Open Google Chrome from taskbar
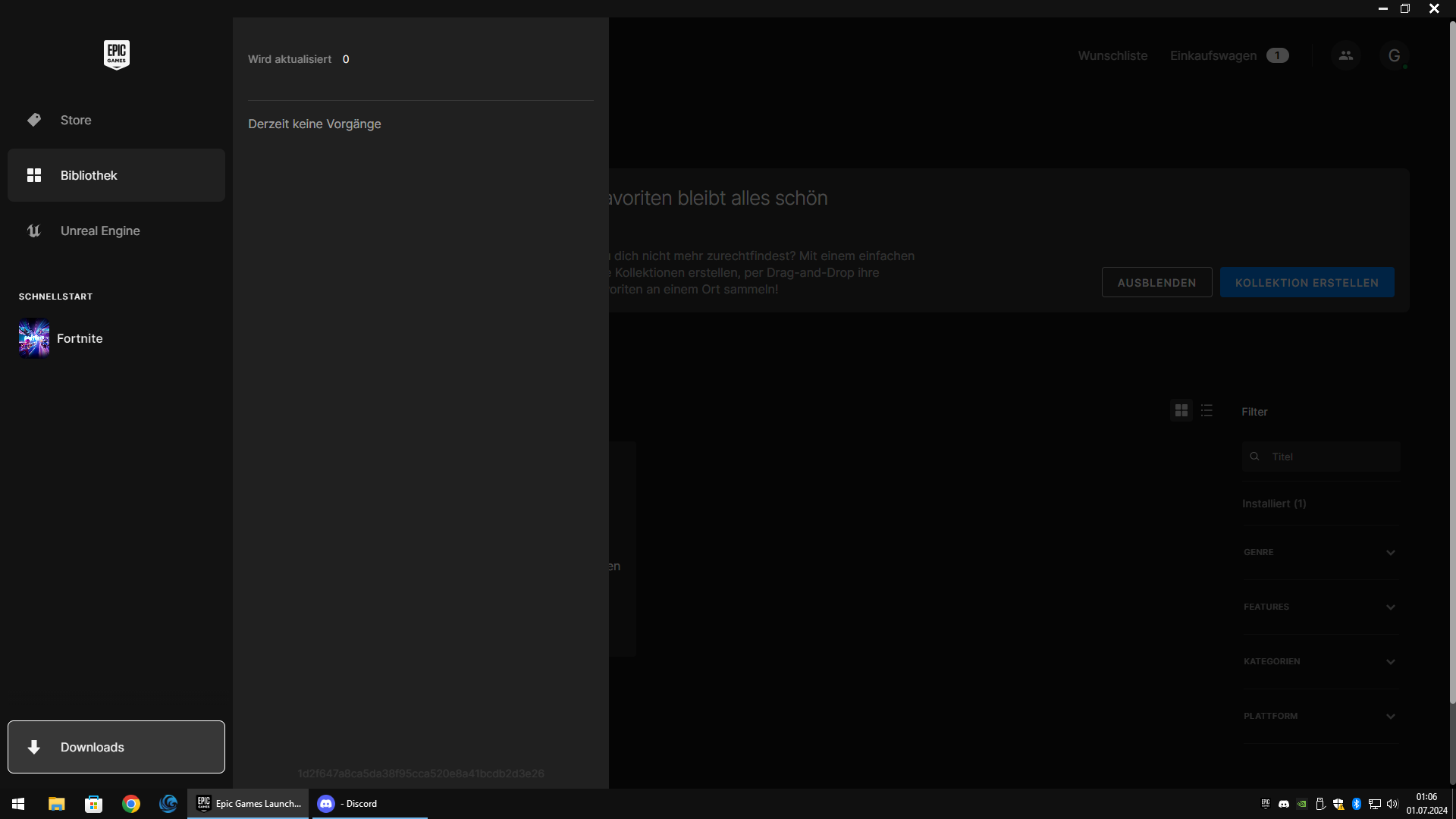This screenshot has height=819, width=1456. point(130,804)
